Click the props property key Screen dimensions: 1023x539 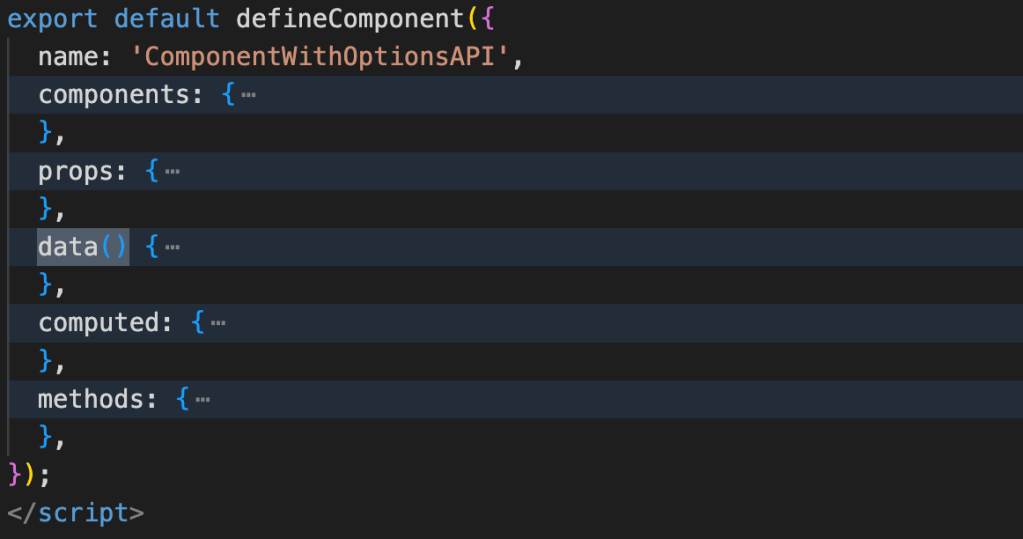click(x=75, y=172)
